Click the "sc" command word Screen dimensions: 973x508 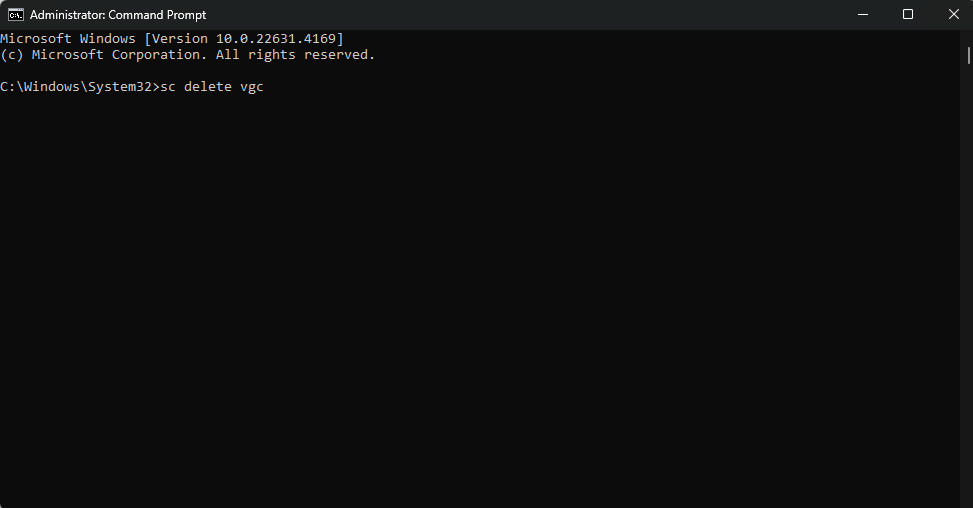click(167, 87)
